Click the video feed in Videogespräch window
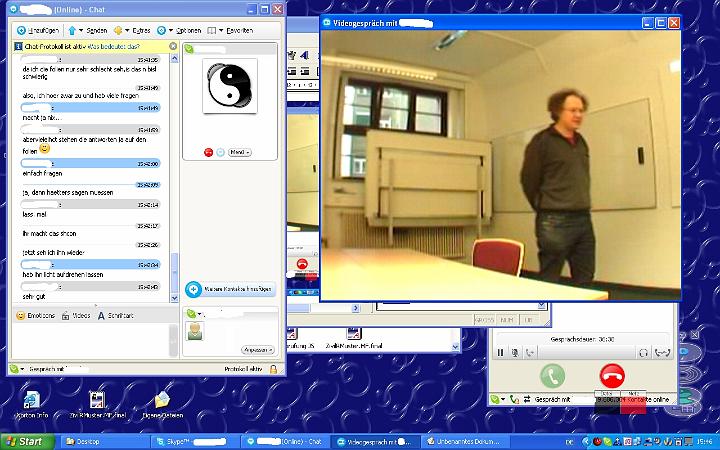 pyautogui.click(x=501, y=165)
